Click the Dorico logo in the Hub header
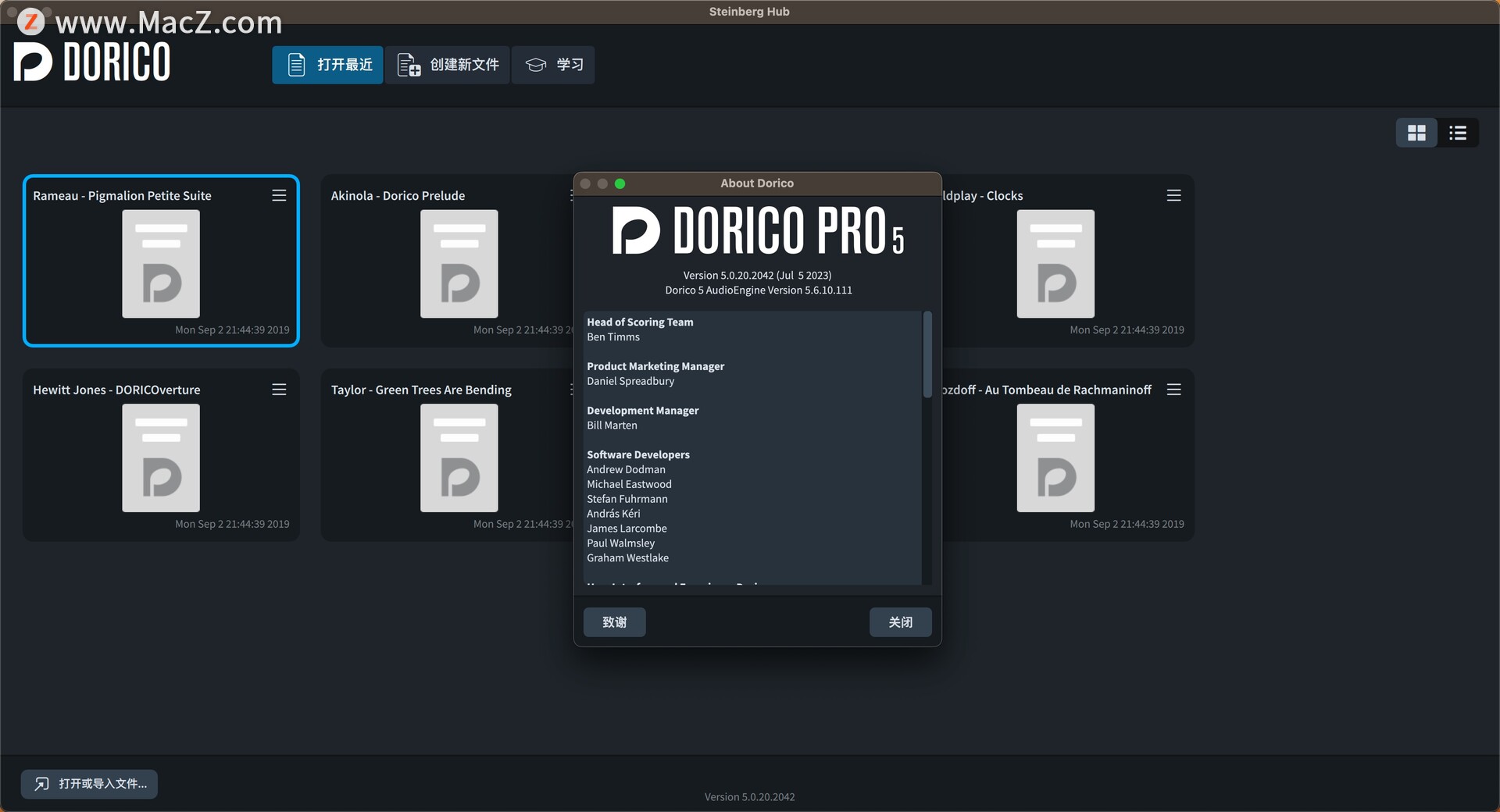 tap(92, 62)
